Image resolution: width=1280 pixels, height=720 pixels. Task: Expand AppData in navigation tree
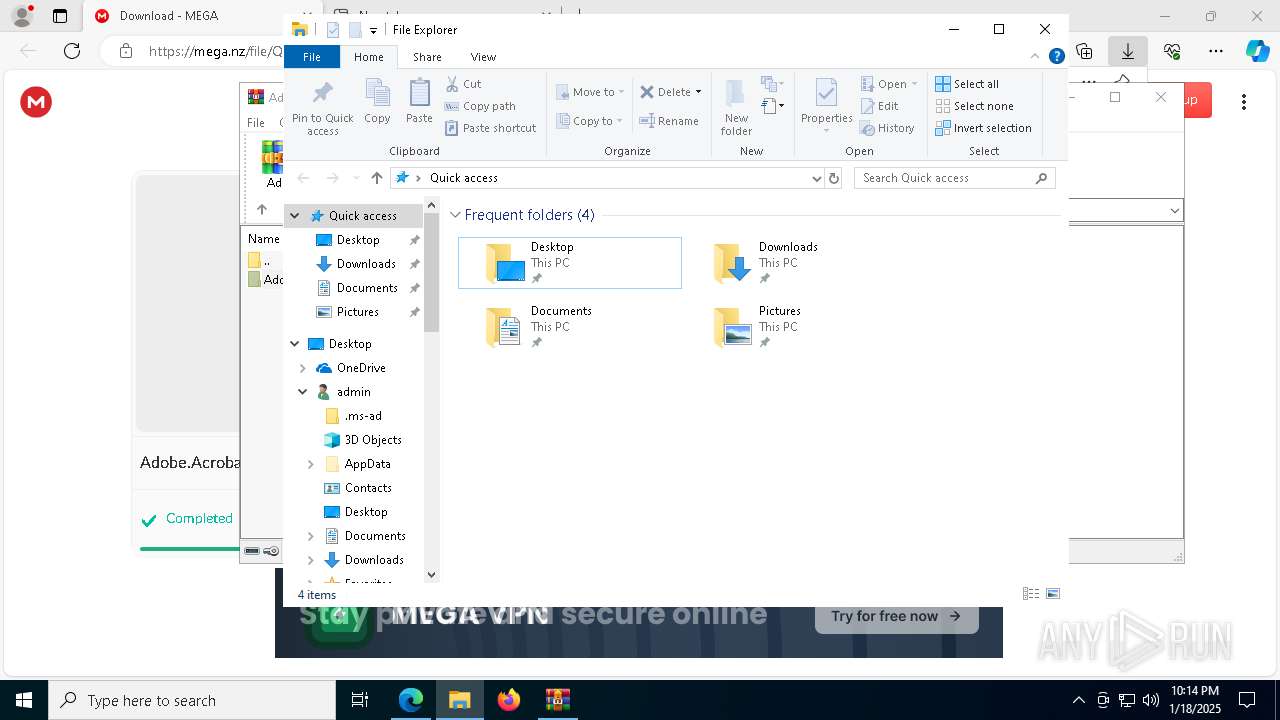click(311, 464)
